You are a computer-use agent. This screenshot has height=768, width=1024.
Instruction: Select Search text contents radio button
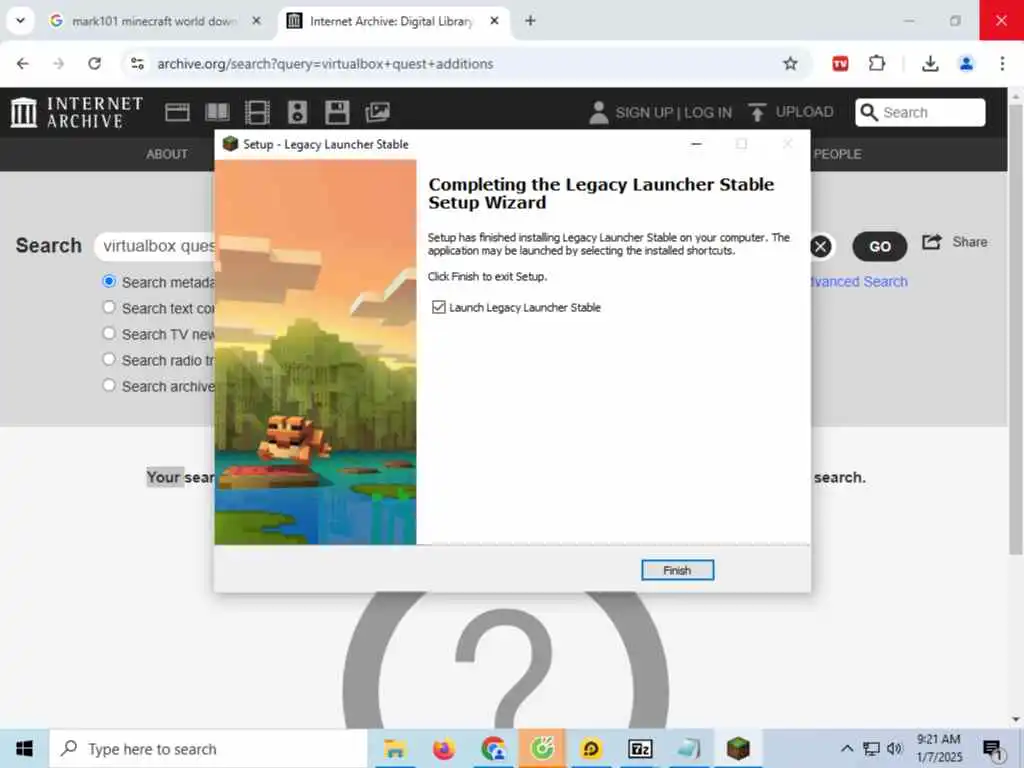coord(109,308)
